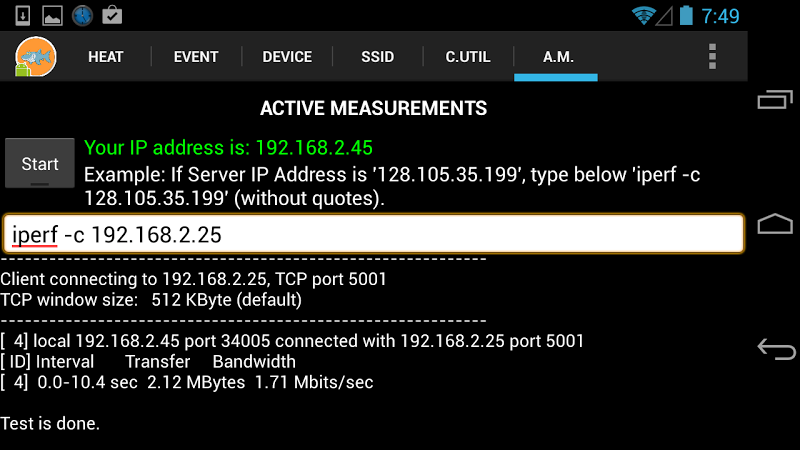
Task: Tap the clock showing 7:49
Action: coord(720,16)
